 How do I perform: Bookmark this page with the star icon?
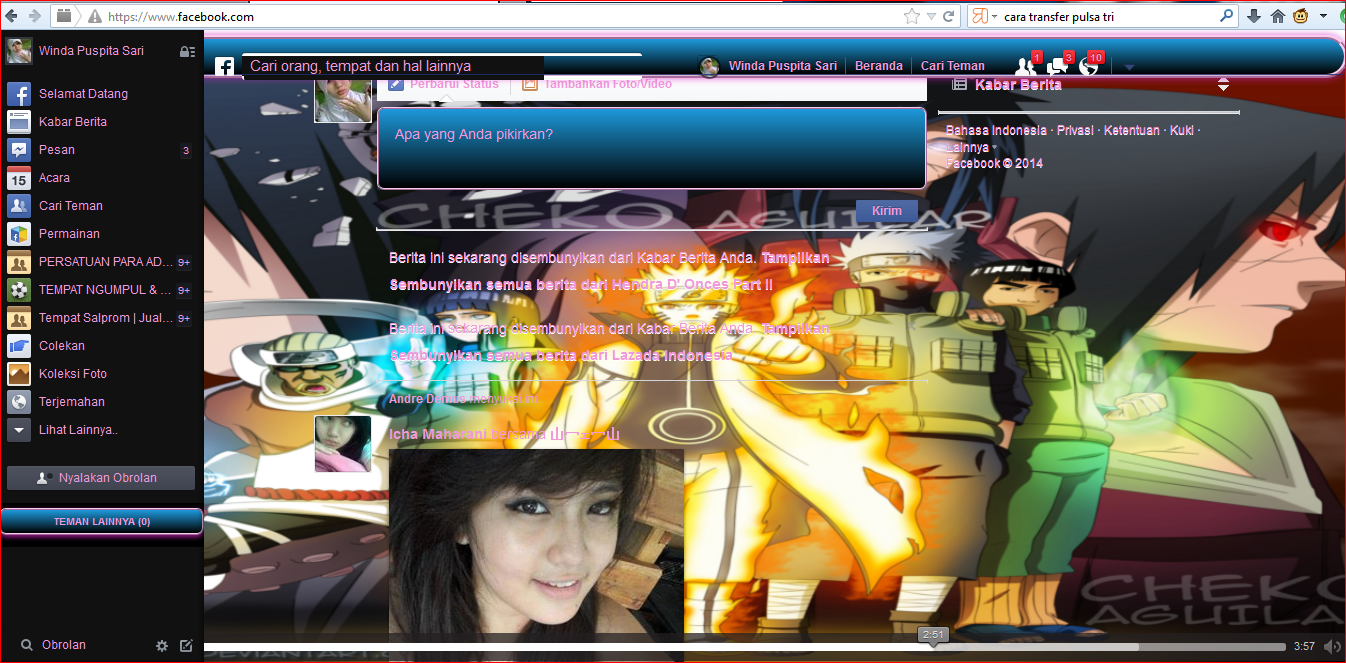click(x=912, y=16)
